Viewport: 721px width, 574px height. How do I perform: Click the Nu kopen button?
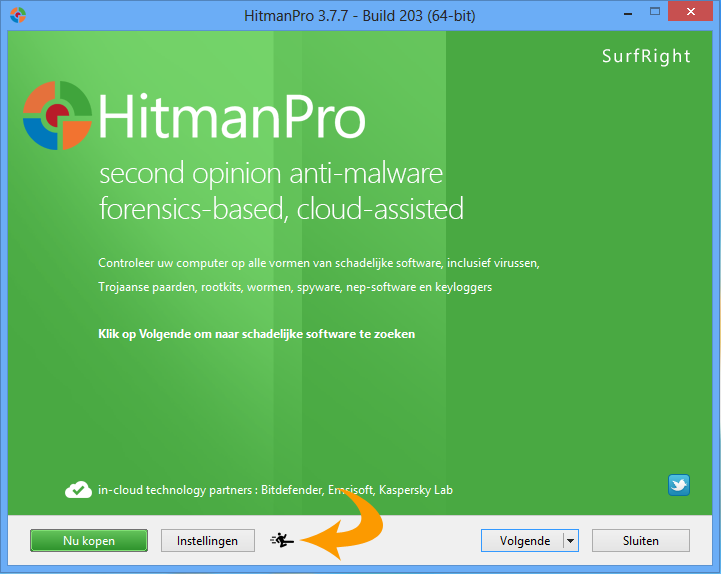click(89, 540)
